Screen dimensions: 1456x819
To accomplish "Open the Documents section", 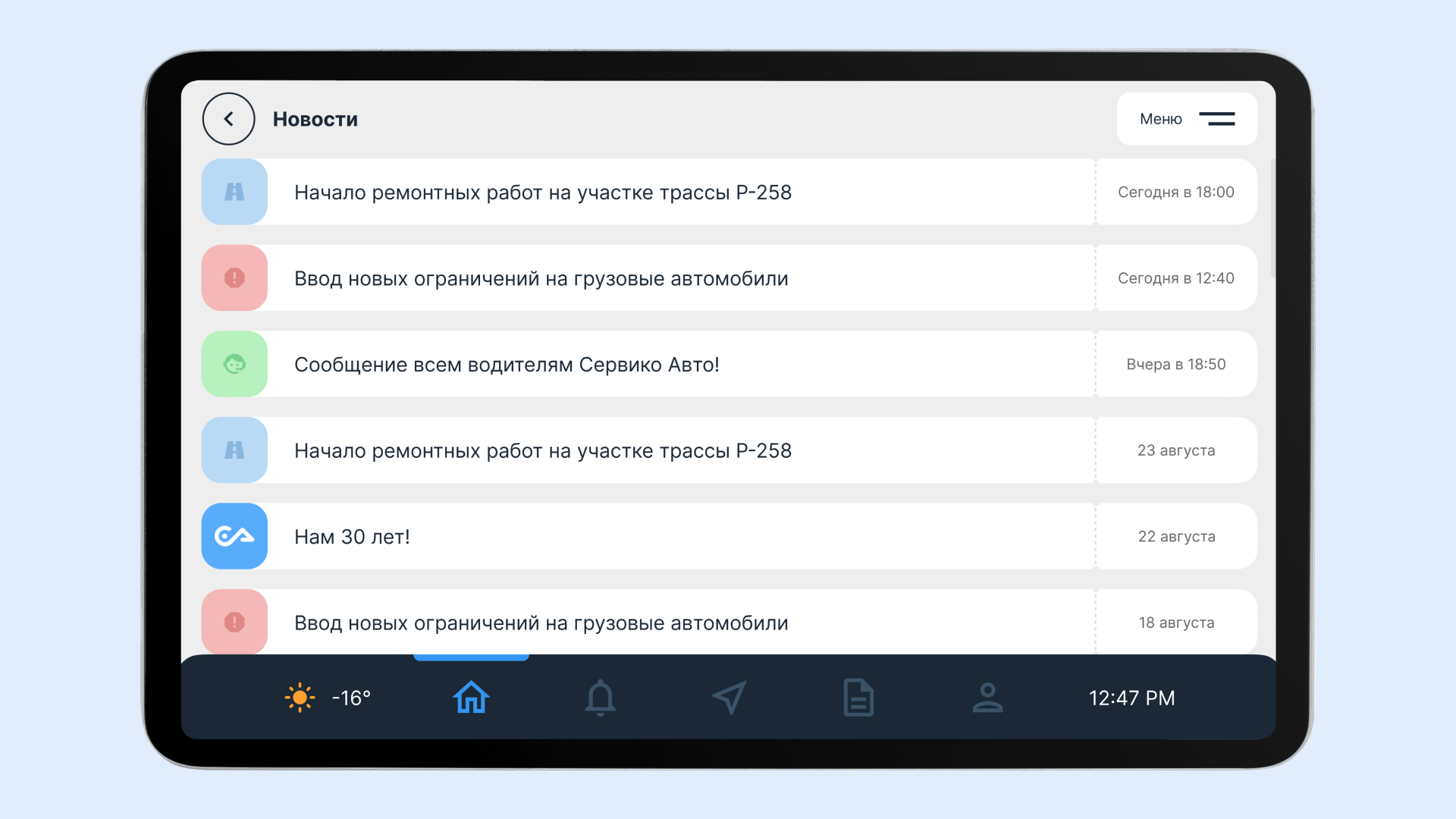I will [856, 697].
